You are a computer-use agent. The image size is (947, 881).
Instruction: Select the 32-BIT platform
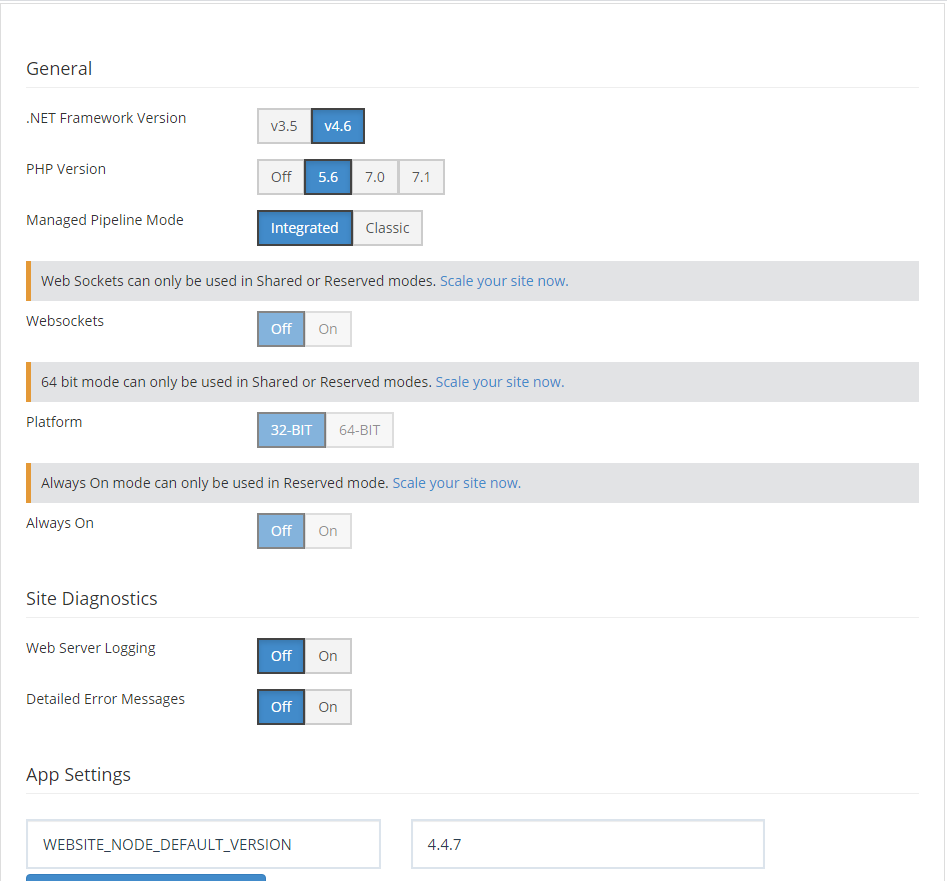pos(291,430)
